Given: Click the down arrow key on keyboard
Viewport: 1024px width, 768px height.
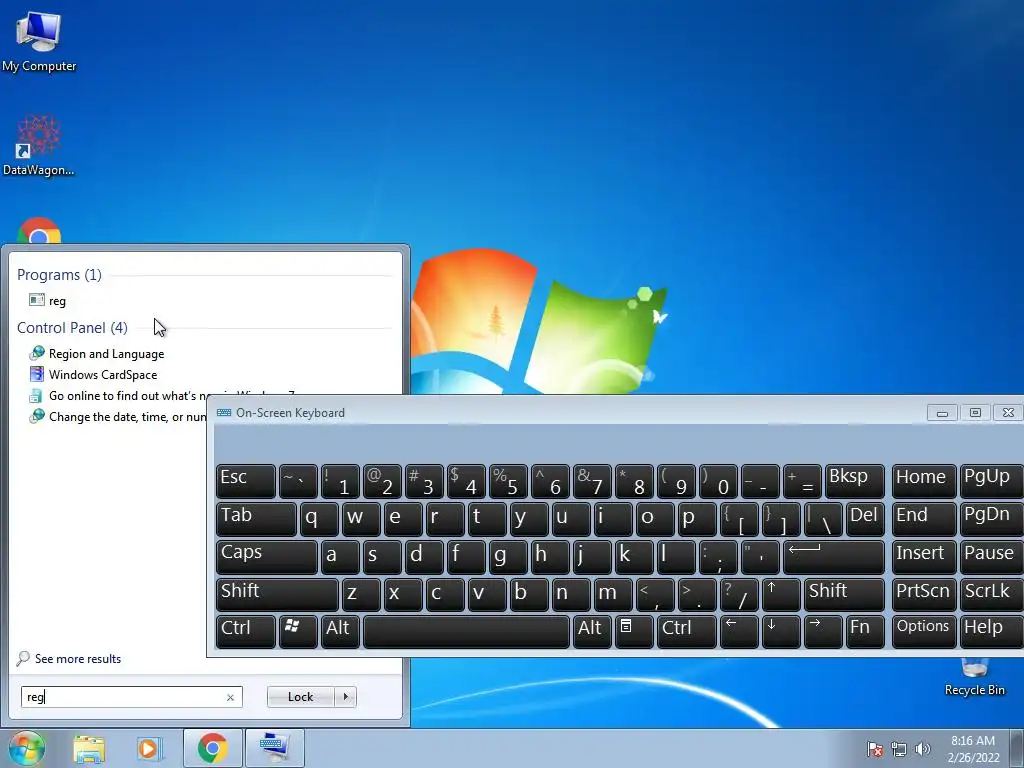Looking at the screenshot, I should pyautogui.click(x=781, y=632).
